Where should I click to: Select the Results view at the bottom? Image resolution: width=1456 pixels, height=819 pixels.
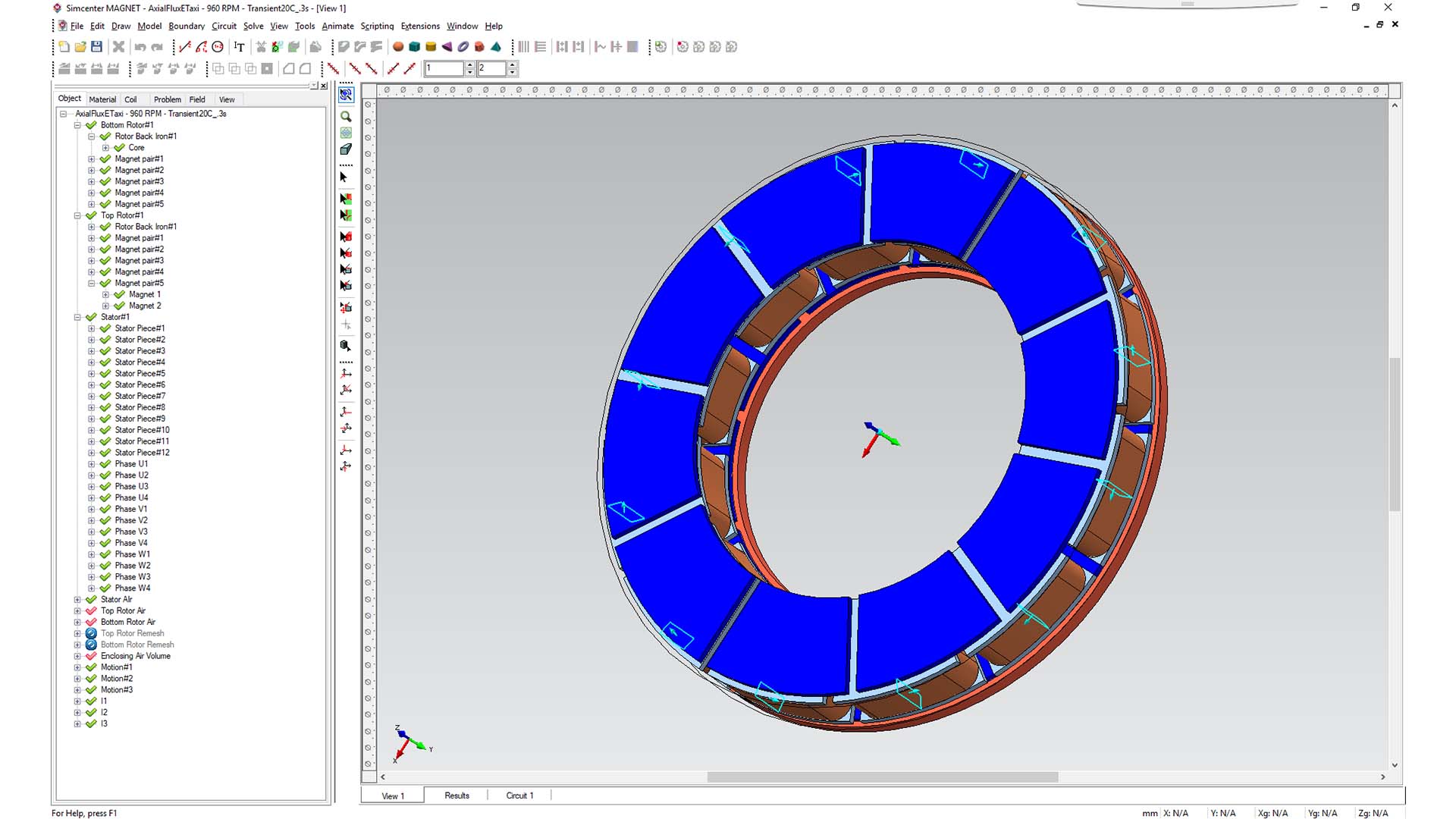tap(457, 795)
